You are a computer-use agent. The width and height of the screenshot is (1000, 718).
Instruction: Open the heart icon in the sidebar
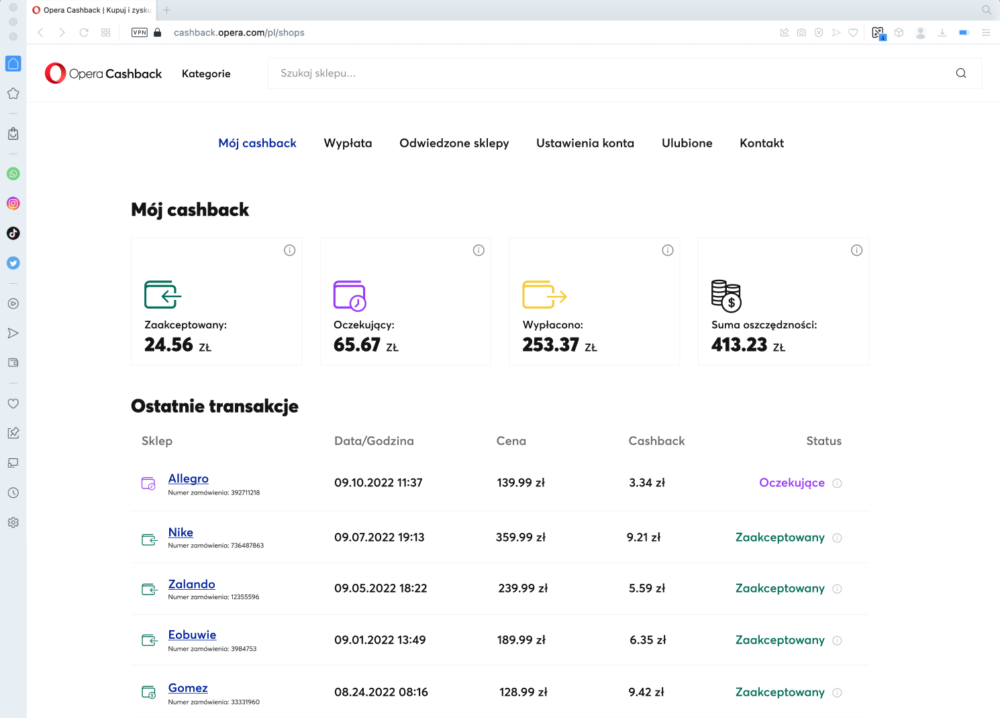(13, 404)
